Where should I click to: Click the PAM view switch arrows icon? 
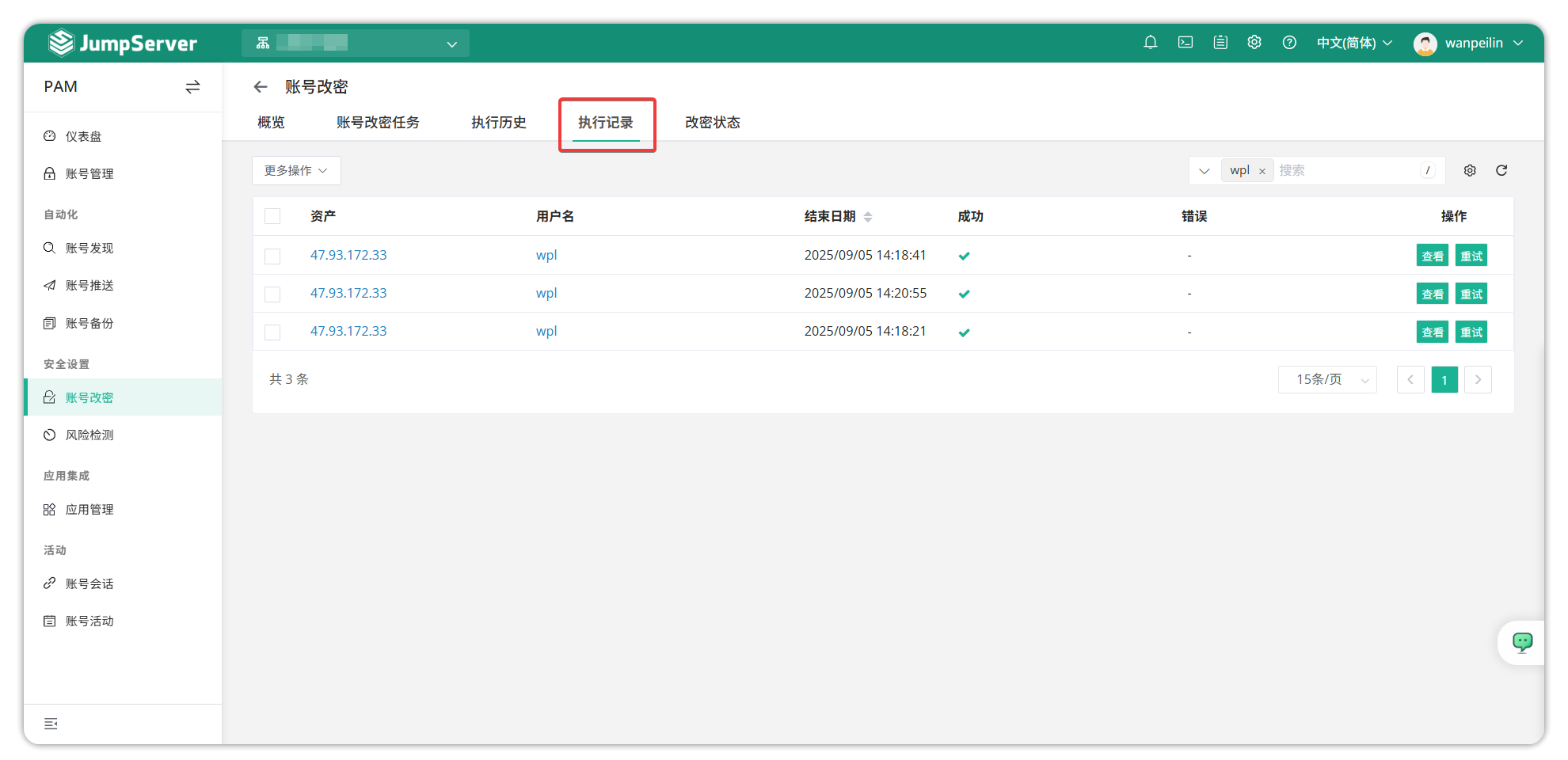[192, 87]
